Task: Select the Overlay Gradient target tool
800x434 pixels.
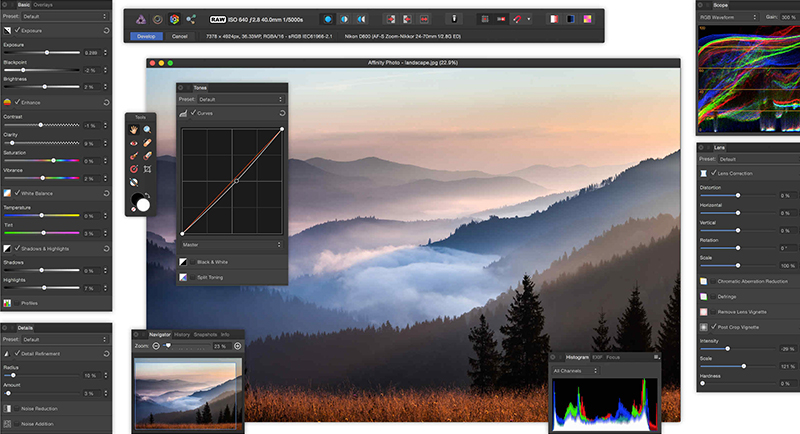Action: pos(134,169)
